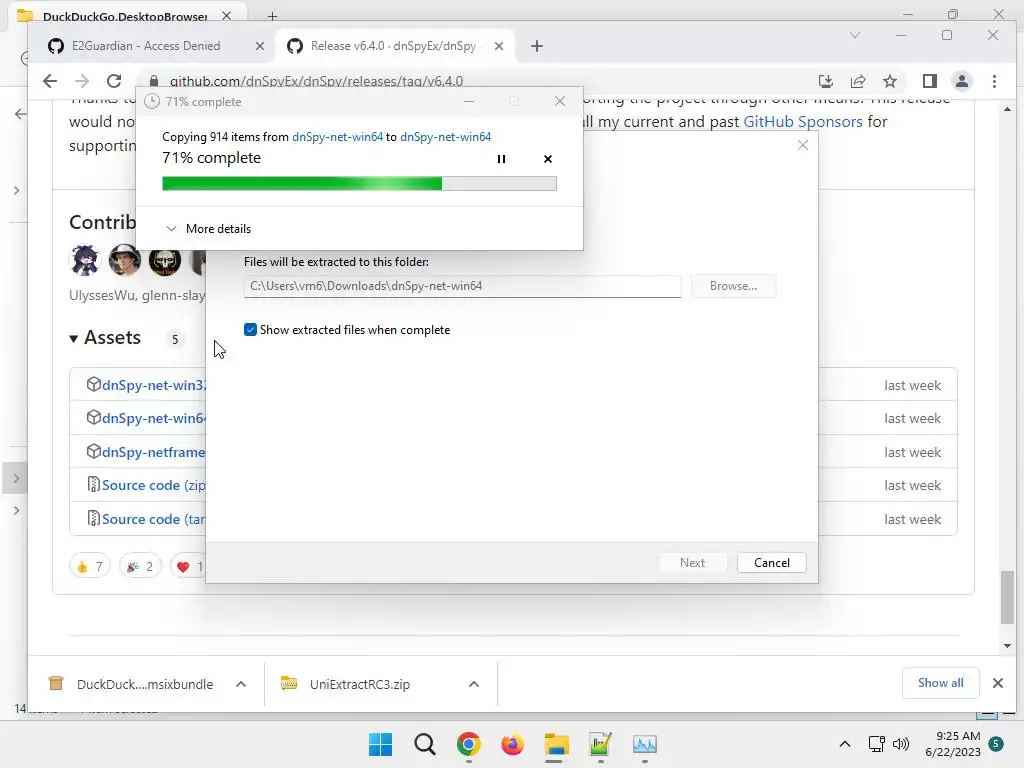Click the page vertical scrollbar thumb
This screenshot has height=768, width=1024.
click(1008, 598)
